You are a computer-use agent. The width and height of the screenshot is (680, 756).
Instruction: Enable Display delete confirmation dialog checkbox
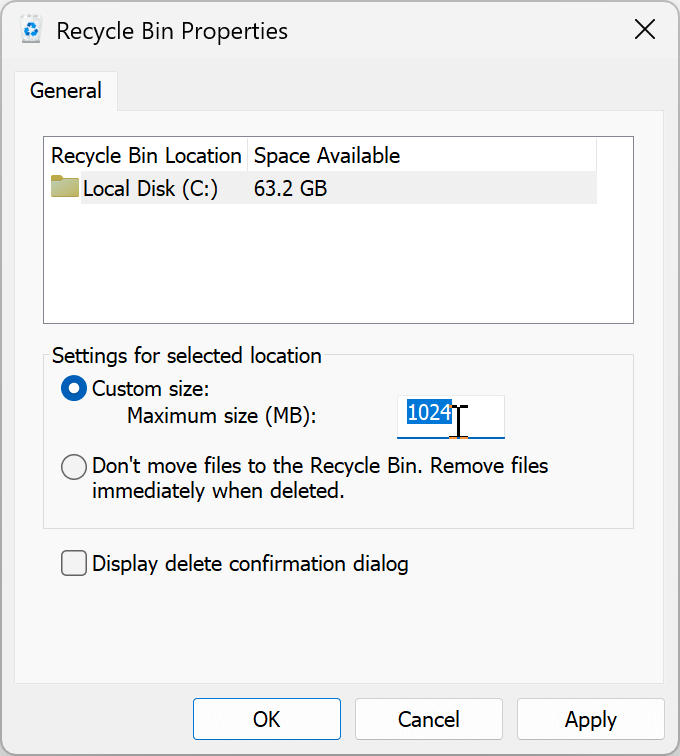74,563
